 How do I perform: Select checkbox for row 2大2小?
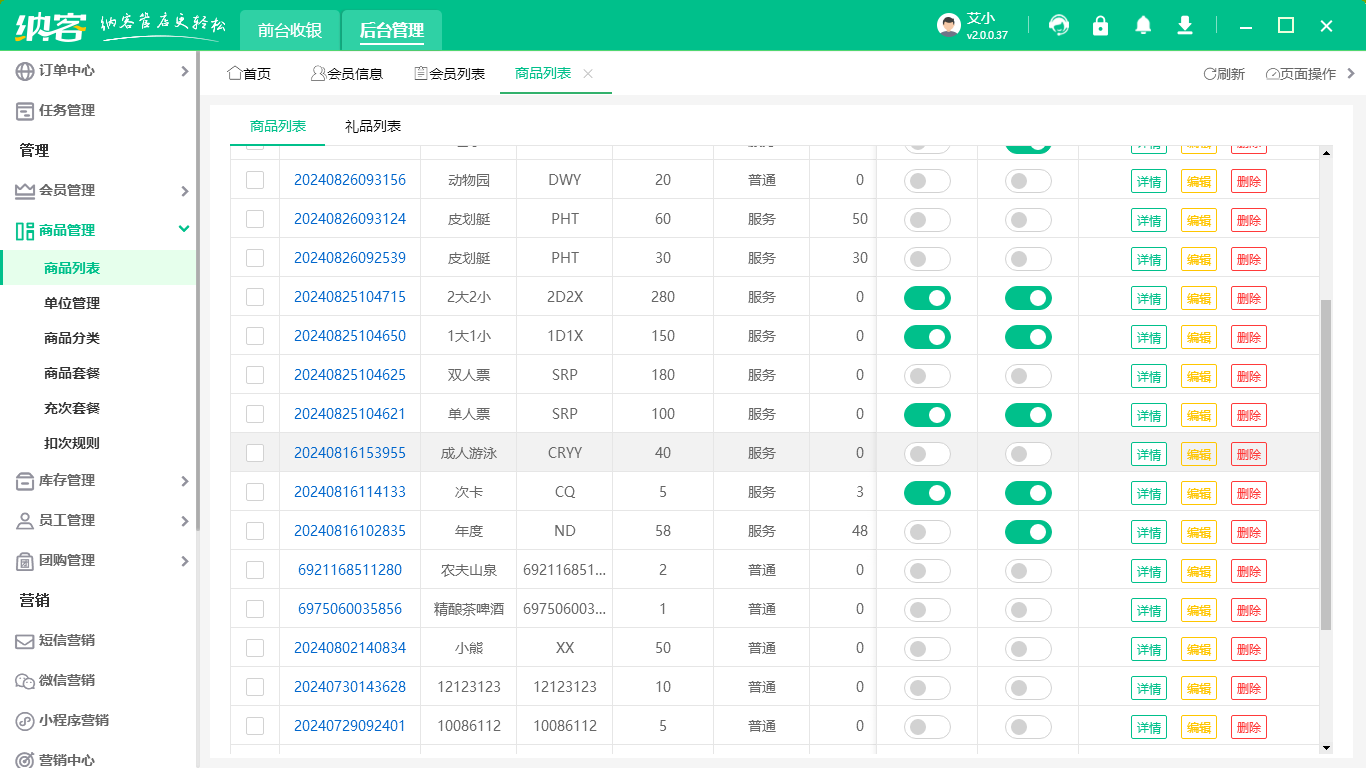coord(255,297)
